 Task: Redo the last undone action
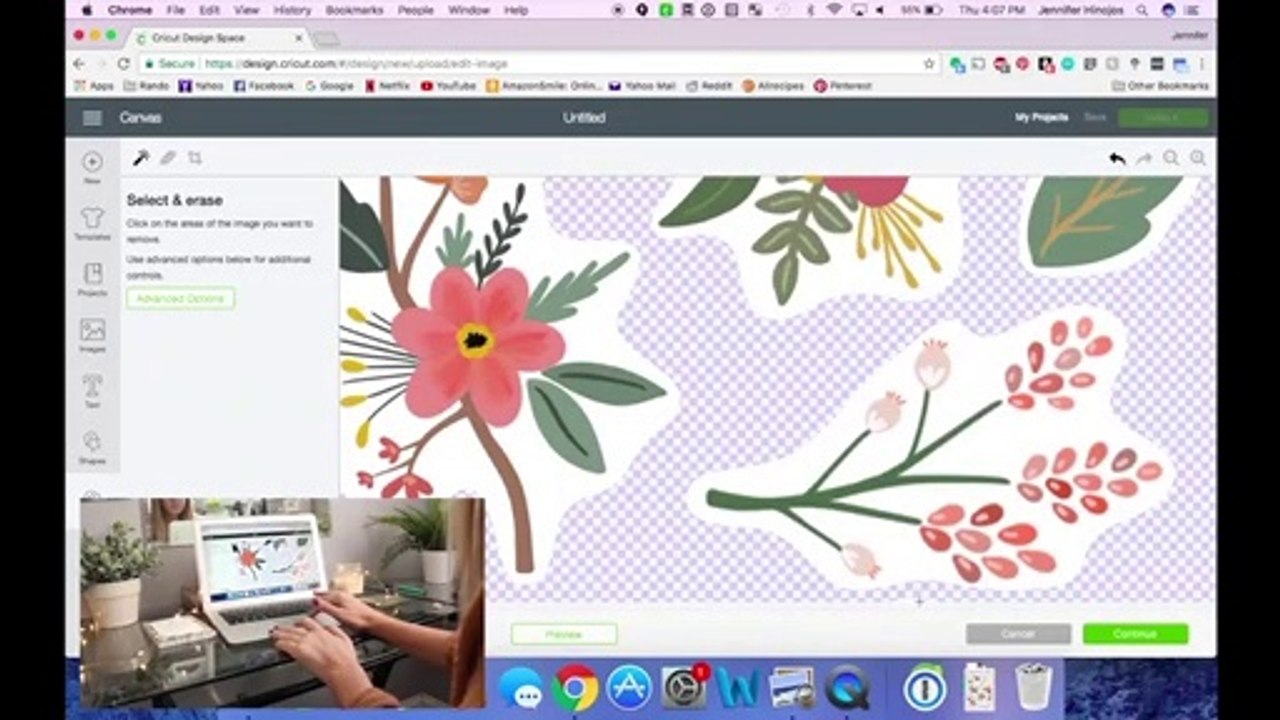click(1144, 158)
